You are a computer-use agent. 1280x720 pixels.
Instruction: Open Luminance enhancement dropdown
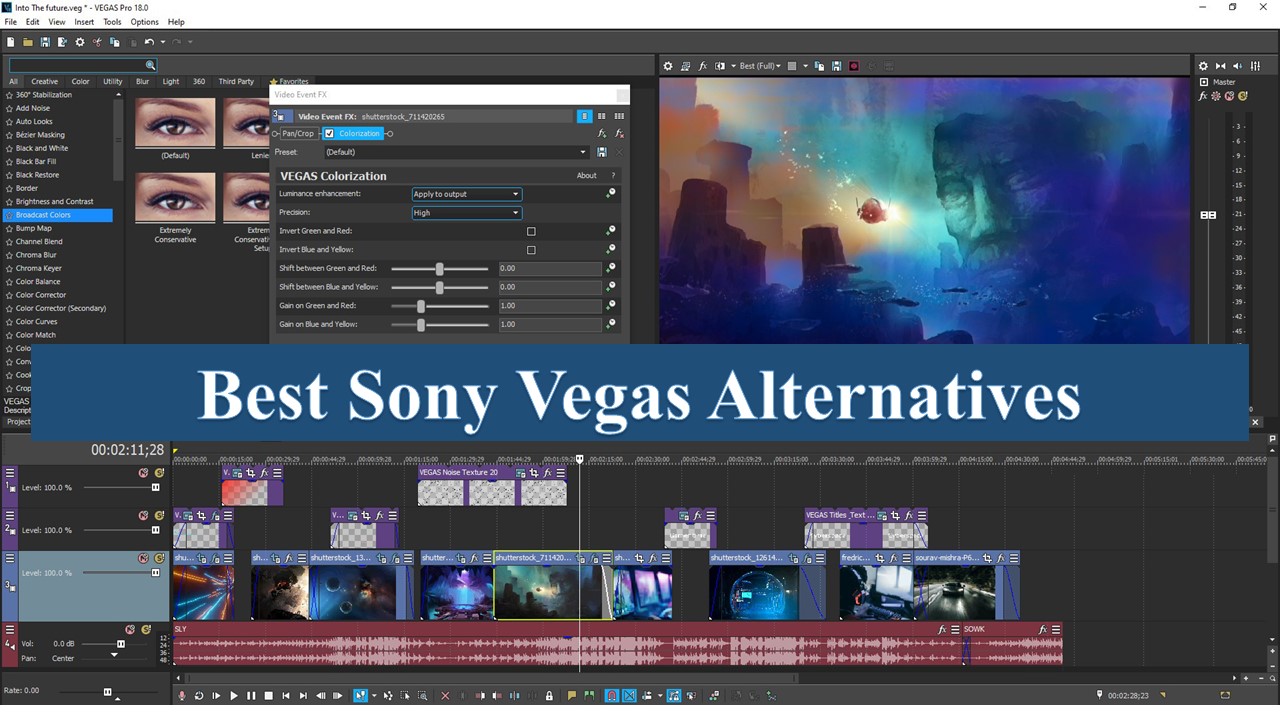[x=467, y=194]
